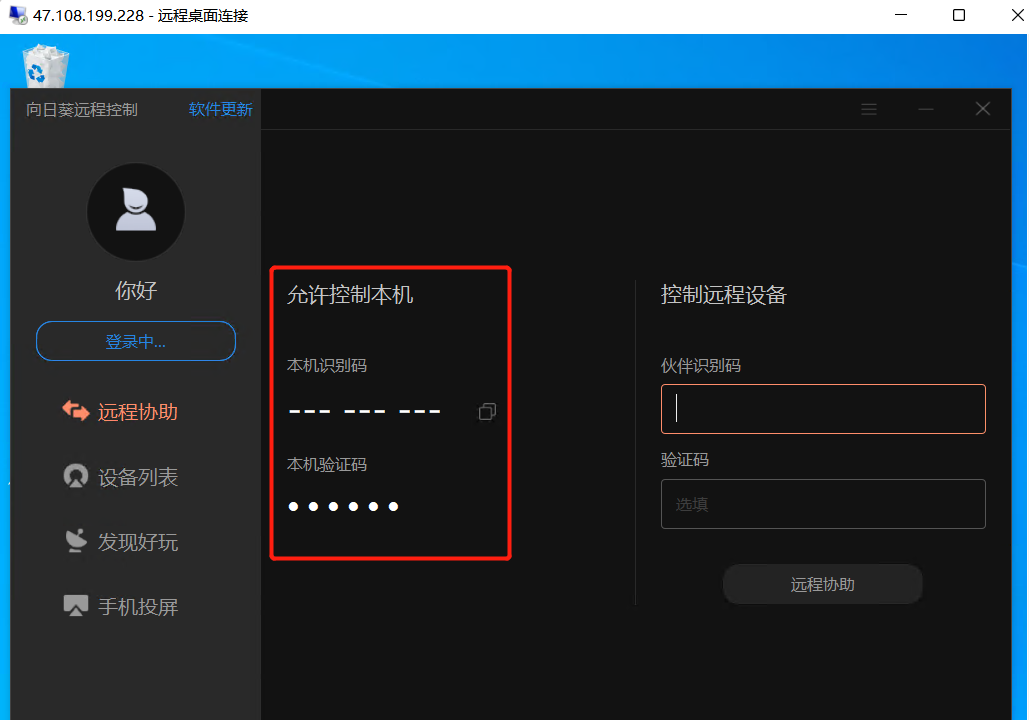The image size is (1029, 720).
Task: Maximize the Remote Desktop Connection window
Action: click(x=959, y=15)
